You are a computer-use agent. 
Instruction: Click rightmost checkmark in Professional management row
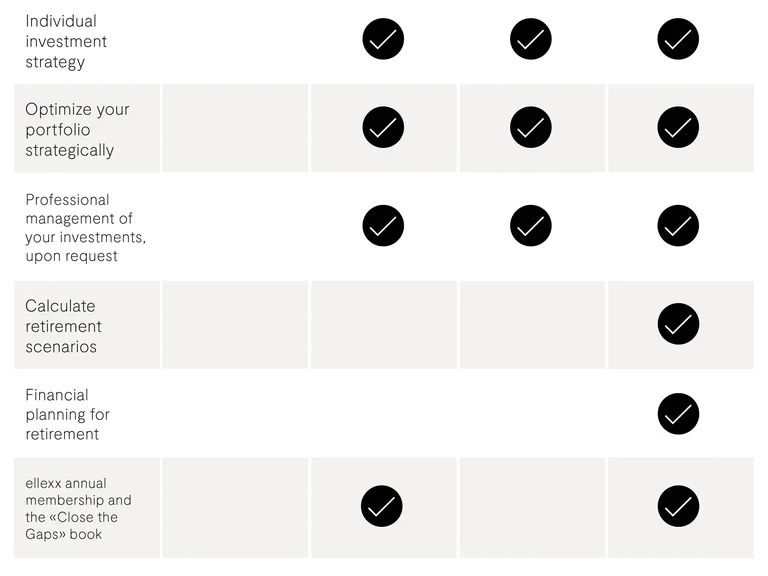click(x=678, y=226)
